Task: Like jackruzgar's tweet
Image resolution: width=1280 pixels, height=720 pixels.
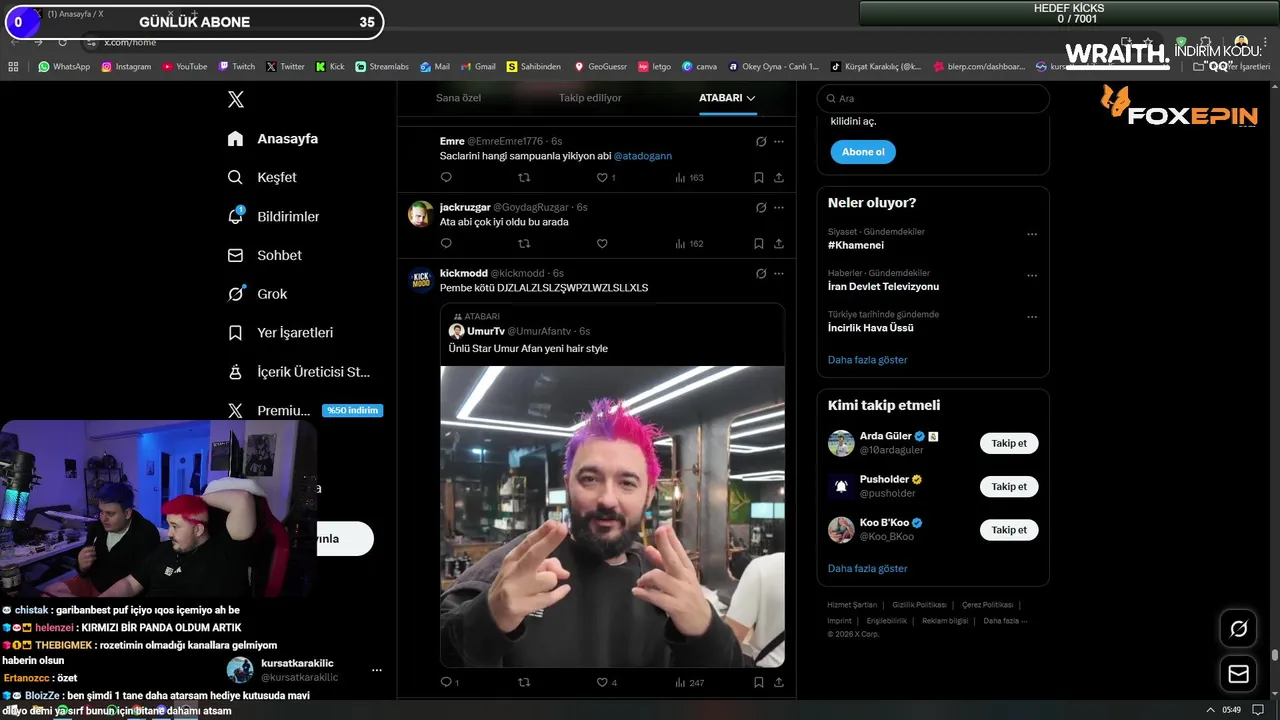Action: coord(602,244)
